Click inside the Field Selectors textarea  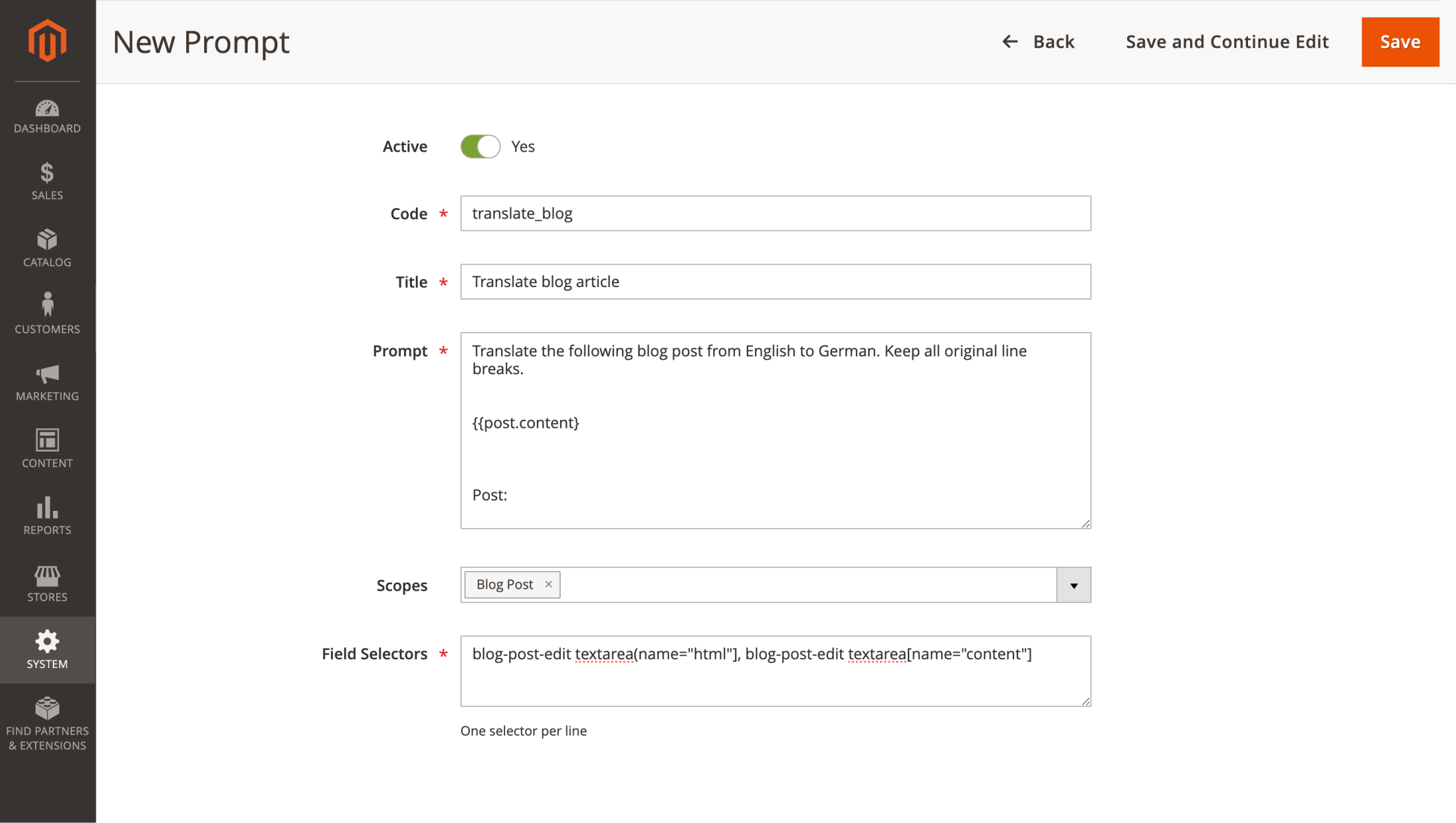point(775,671)
